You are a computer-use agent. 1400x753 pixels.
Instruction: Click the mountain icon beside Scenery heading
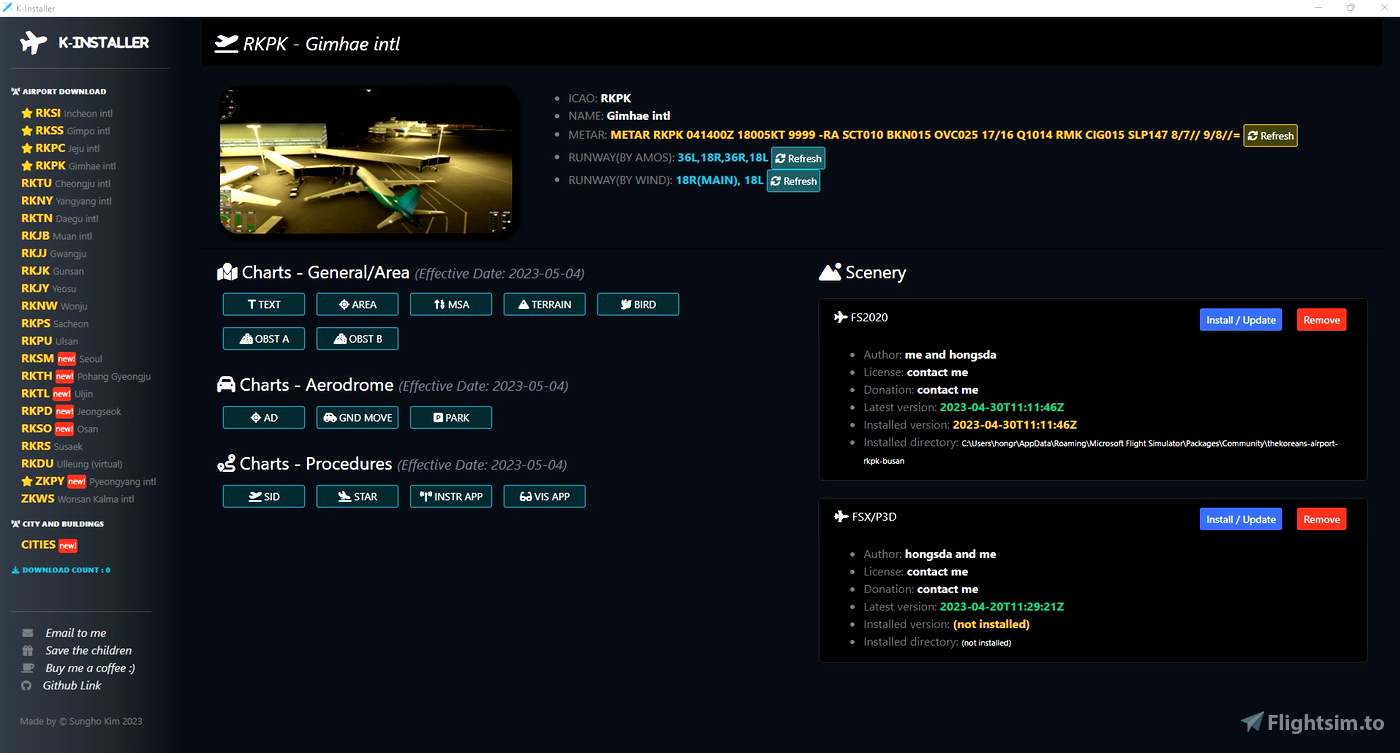tap(830, 272)
